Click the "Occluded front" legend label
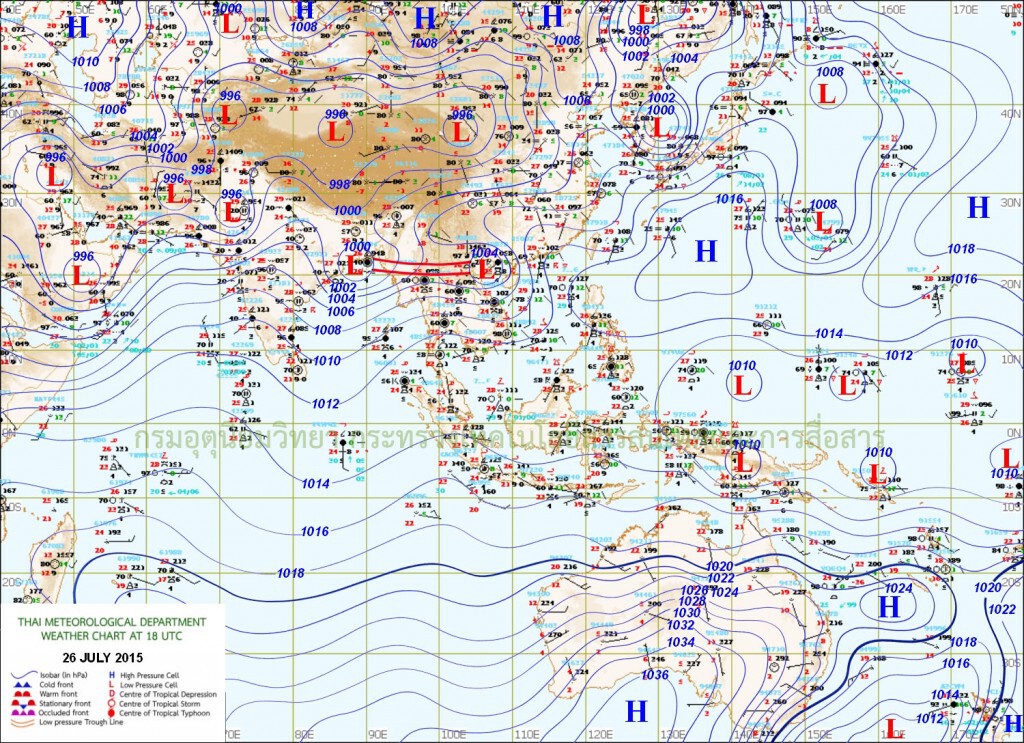 pos(63,713)
